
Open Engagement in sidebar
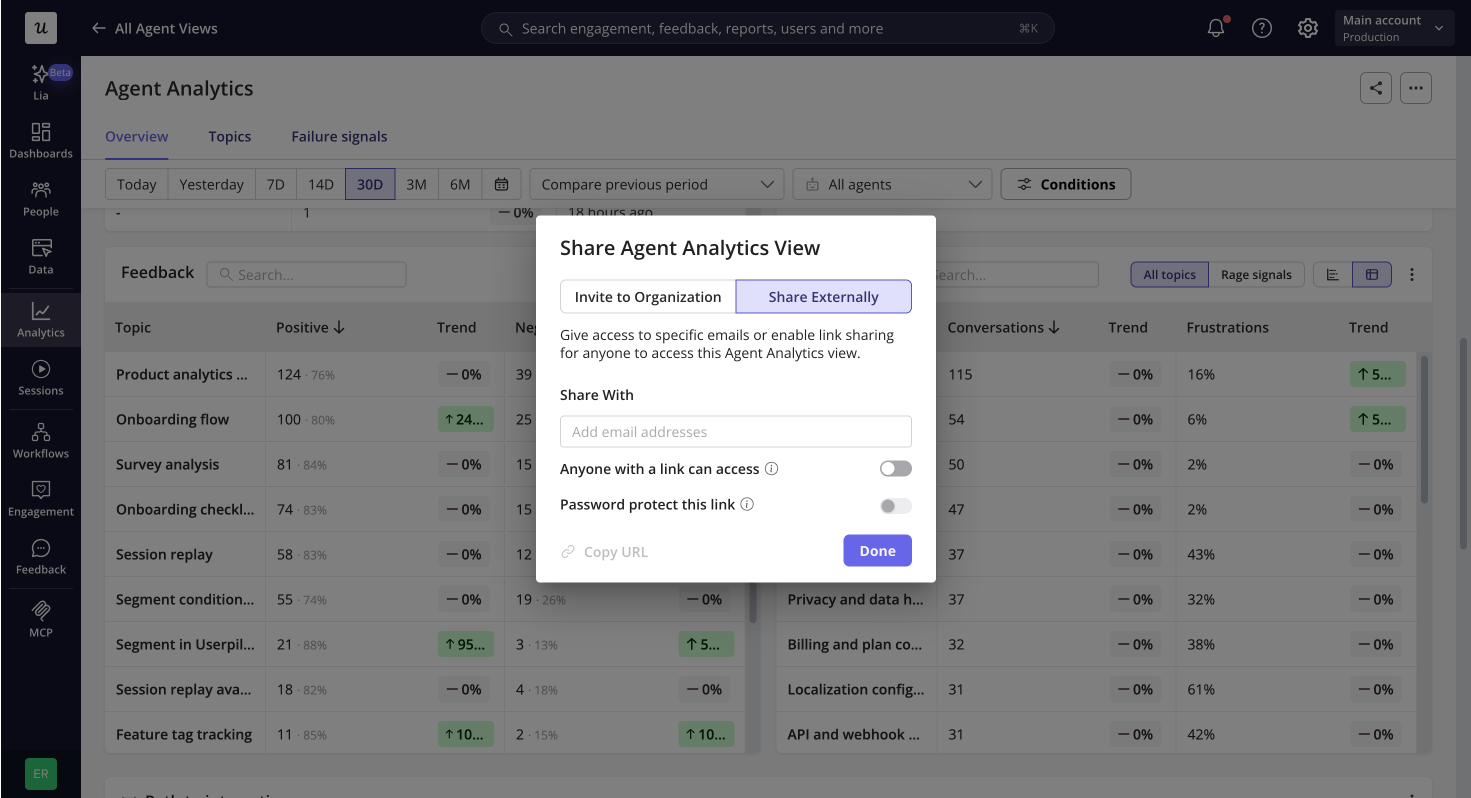click(x=41, y=499)
